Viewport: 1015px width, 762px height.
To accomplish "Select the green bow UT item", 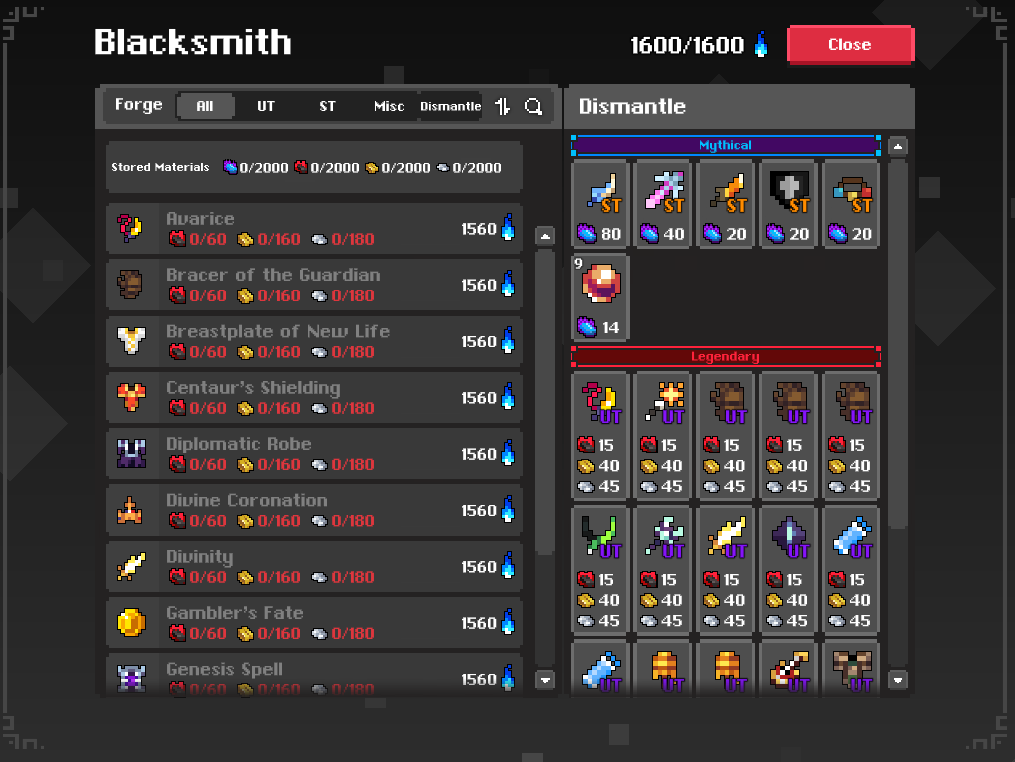I will 600,570.
